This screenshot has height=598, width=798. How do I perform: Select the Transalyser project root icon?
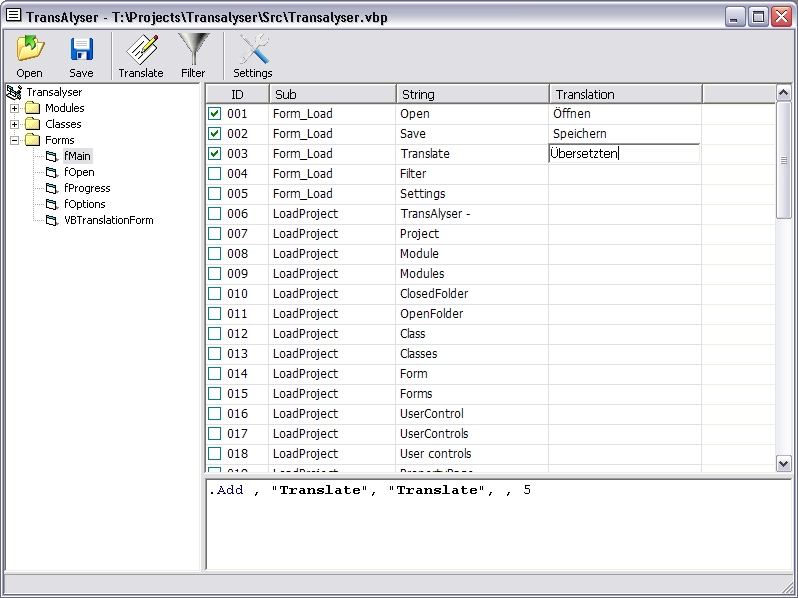point(15,92)
